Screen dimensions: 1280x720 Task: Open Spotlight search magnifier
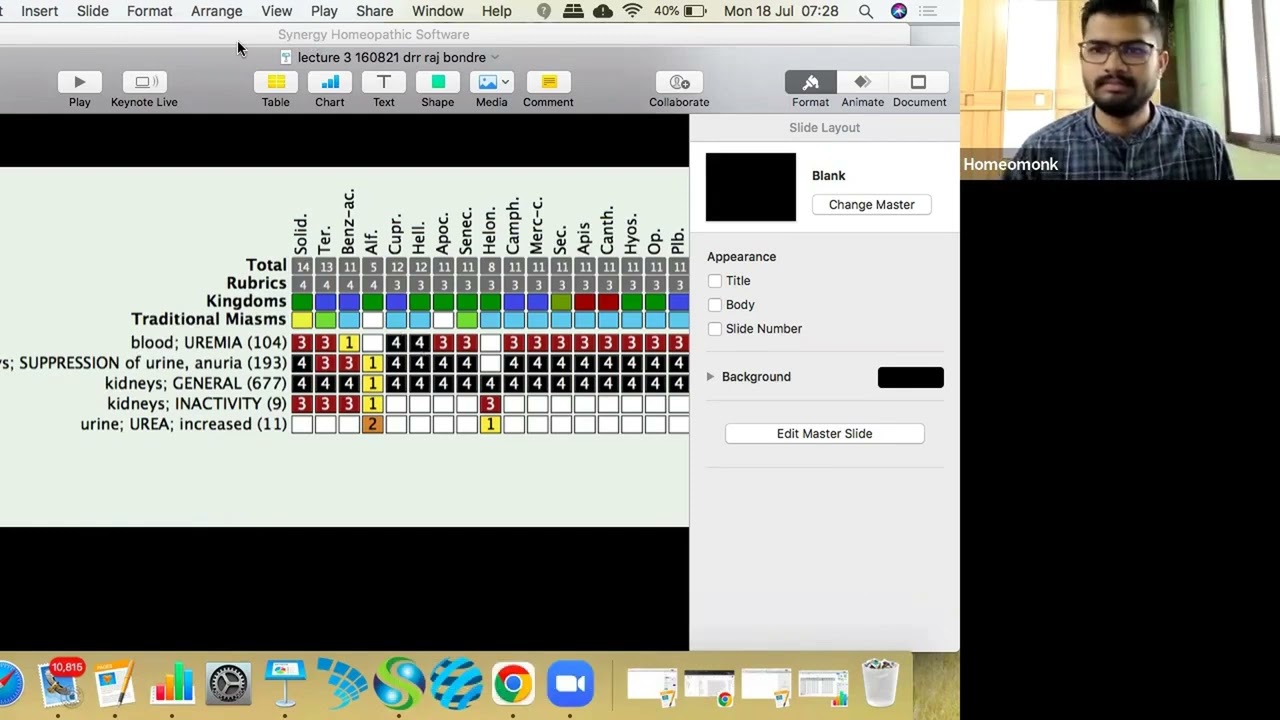866,11
